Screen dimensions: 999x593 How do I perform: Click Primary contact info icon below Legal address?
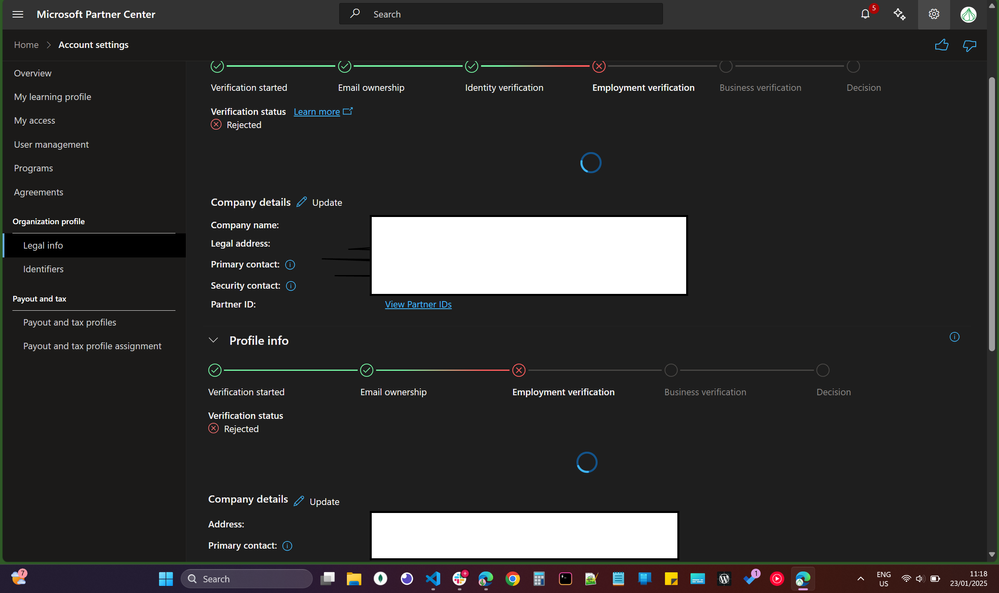[x=290, y=264]
